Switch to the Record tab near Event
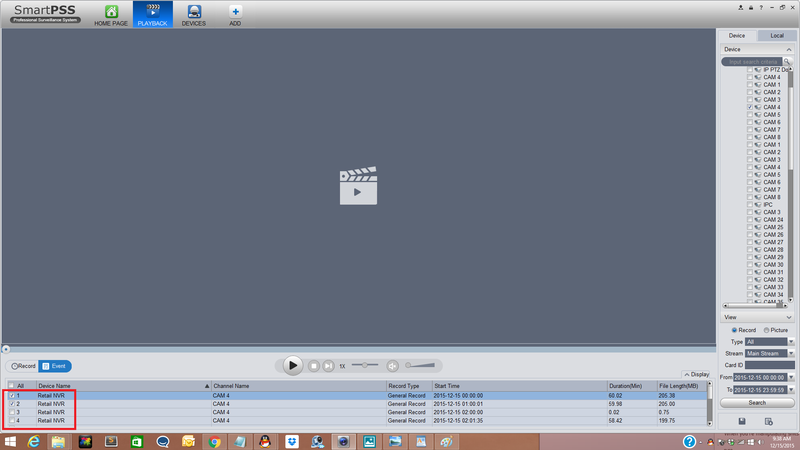 (23, 366)
